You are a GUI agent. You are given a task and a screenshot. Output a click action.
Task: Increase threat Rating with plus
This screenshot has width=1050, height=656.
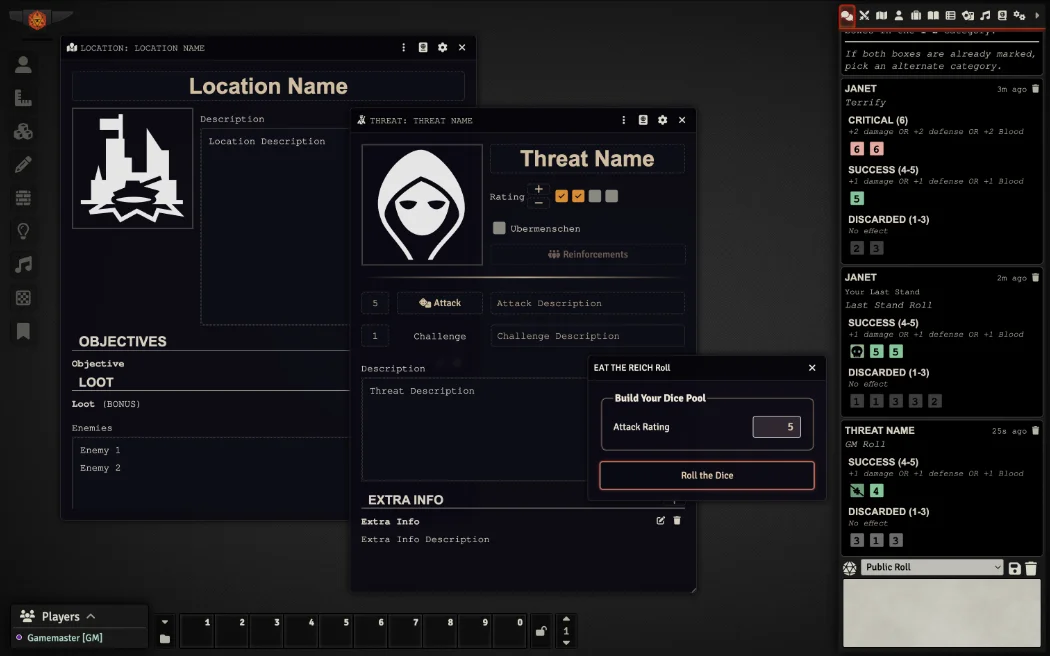coord(538,189)
